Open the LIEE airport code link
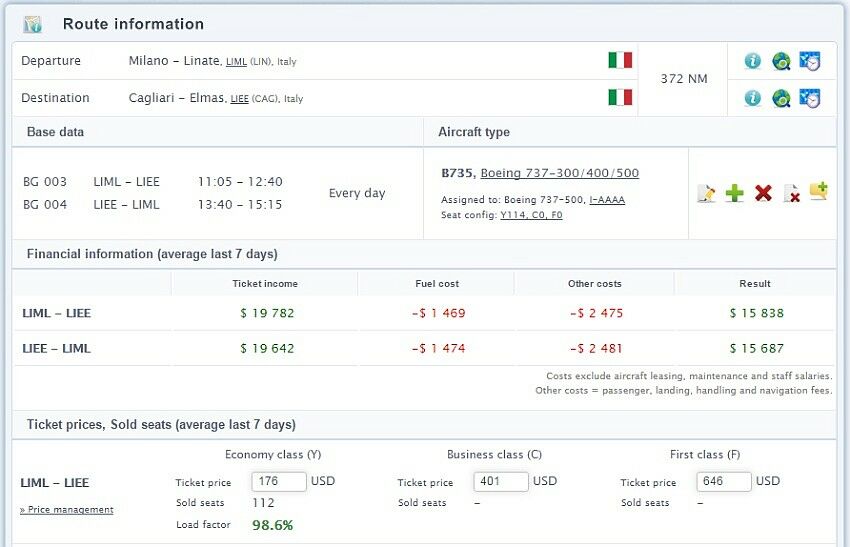The width and height of the screenshot is (850, 547). click(239, 99)
